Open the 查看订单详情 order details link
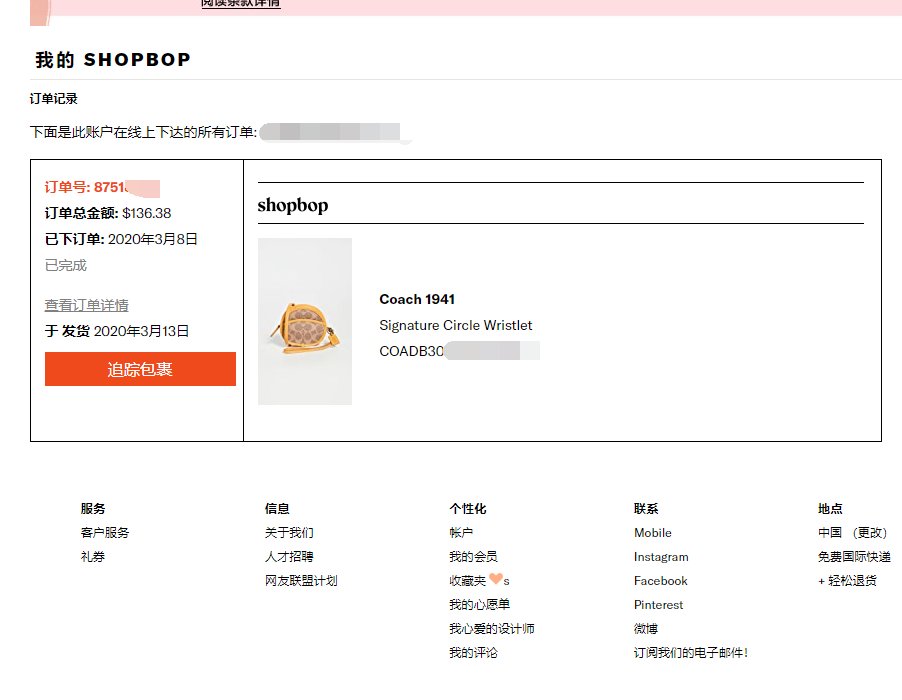 (x=86, y=305)
